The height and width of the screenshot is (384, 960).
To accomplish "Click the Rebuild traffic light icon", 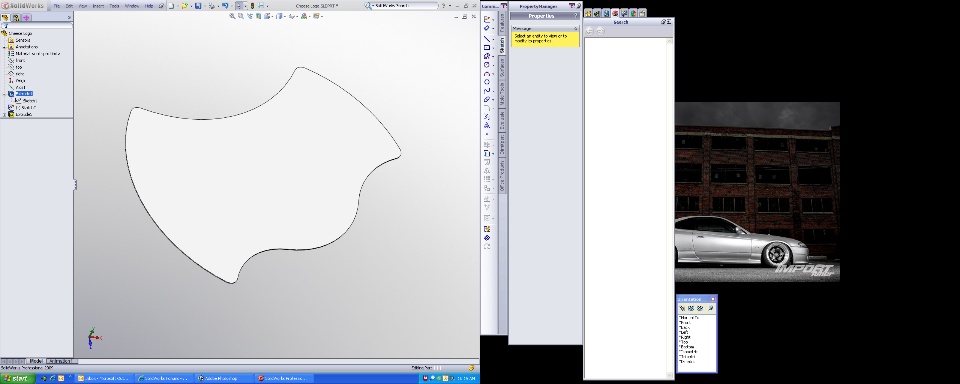I will click(252, 6).
